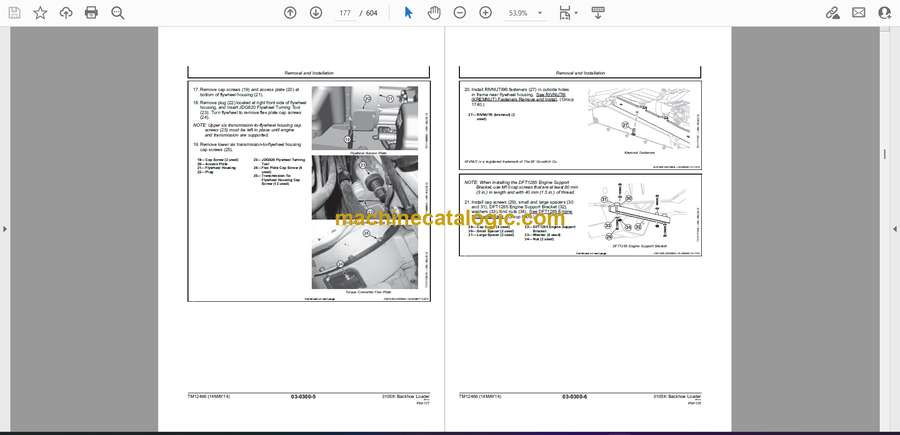Zoom out with minus button
The image size is (900, 435).
pyautogui.click(x=459, y=13)
